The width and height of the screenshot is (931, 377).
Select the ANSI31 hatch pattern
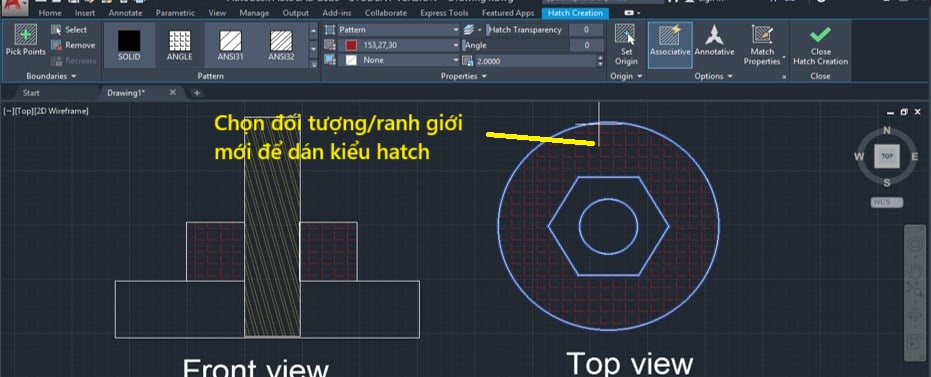(x=230, y=45)
